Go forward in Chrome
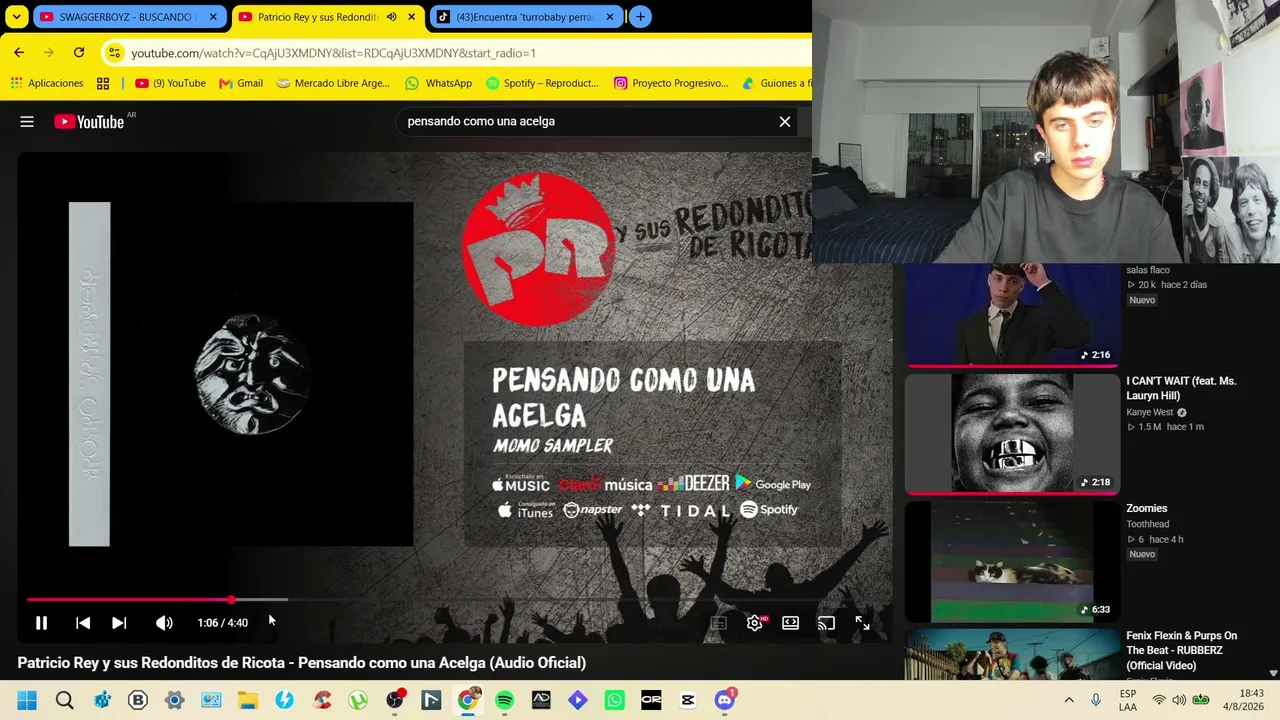Viewport: 1280px width, 720px height. (x=49, y=53)
